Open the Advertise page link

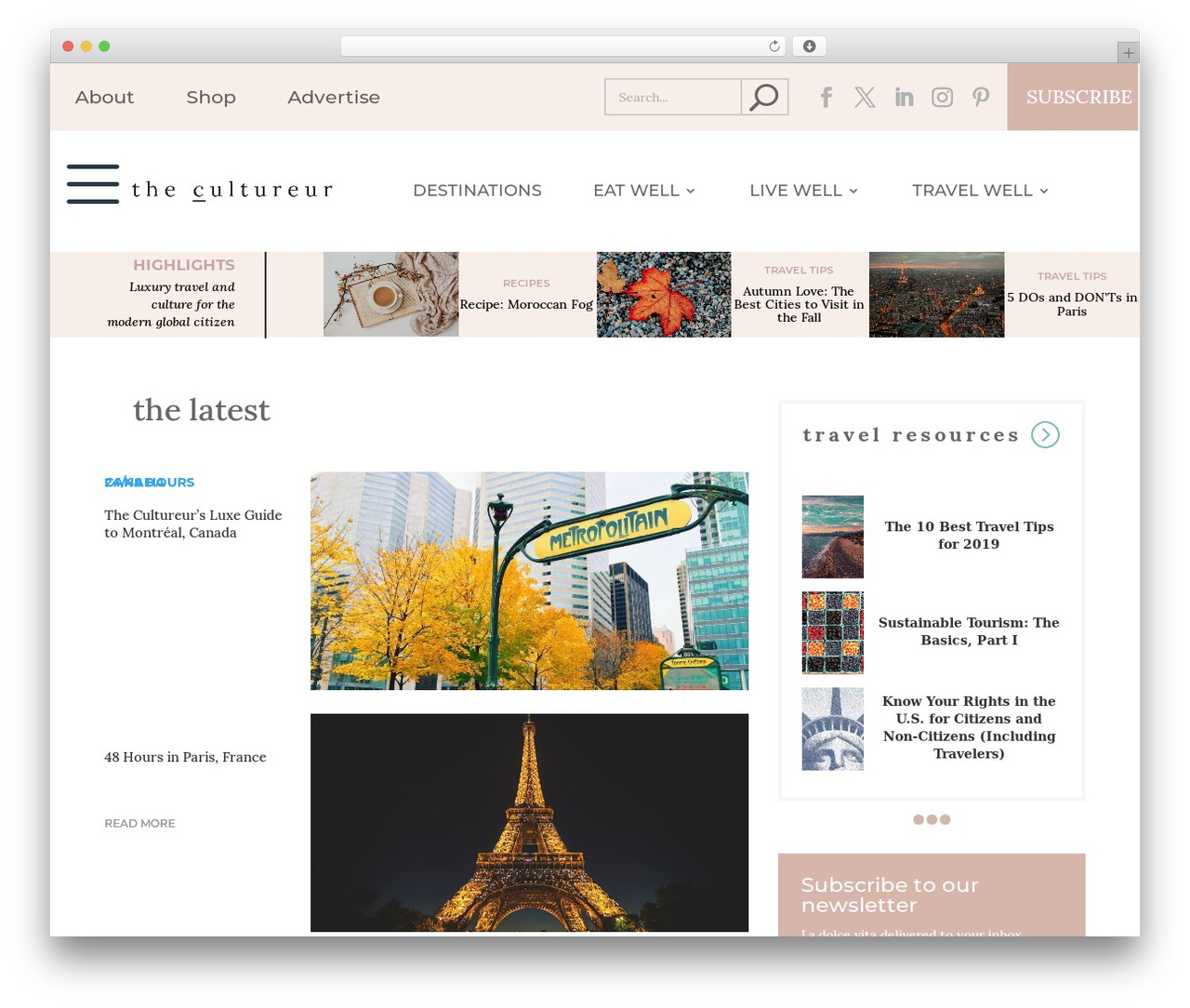[x=334, y=97]
